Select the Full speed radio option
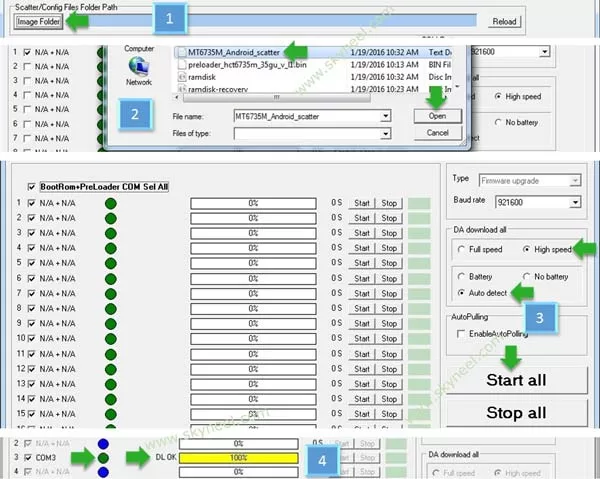Screen dimensions: 600x479 click(x=461, y=249)
